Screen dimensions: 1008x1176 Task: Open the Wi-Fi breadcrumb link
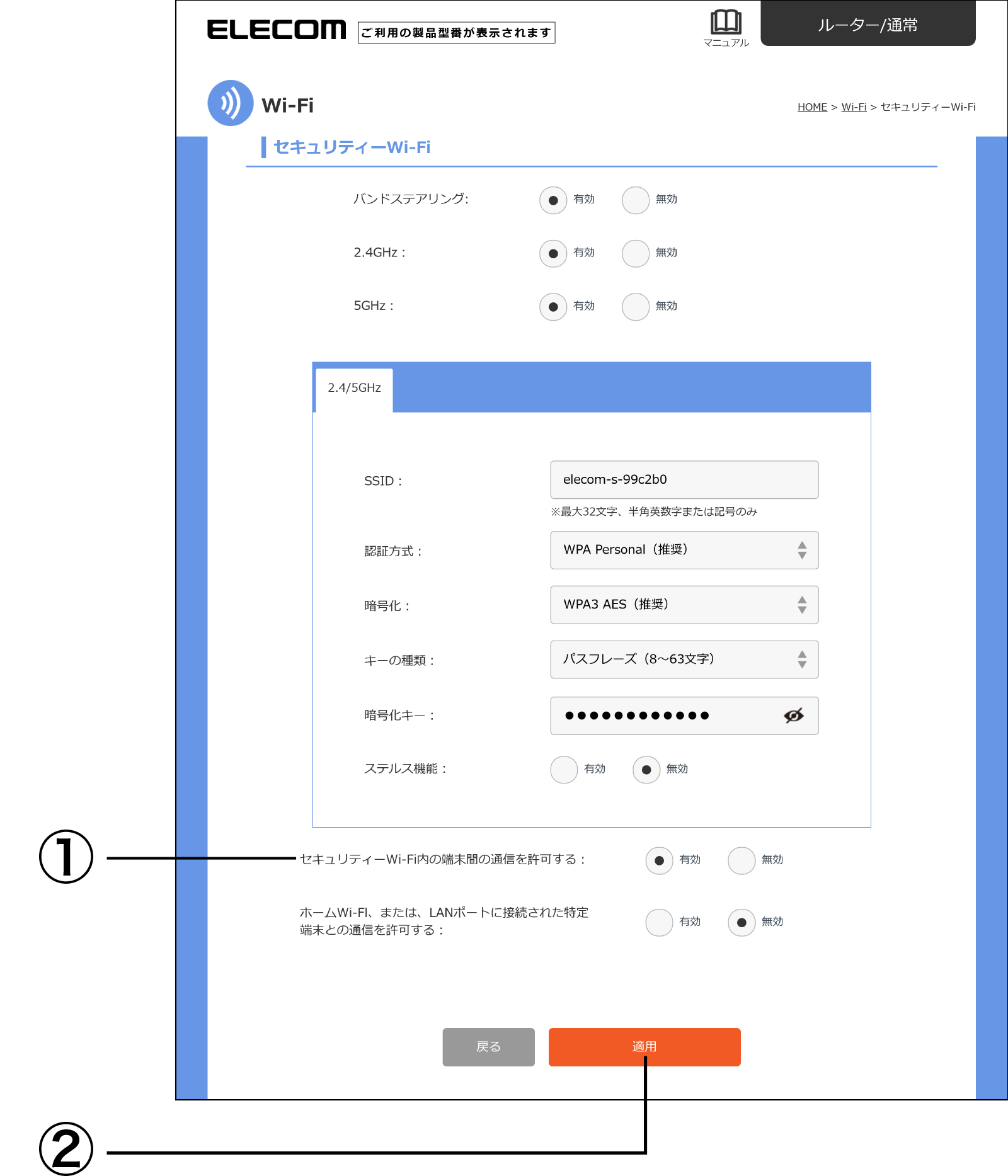click(x=854, y=107)
